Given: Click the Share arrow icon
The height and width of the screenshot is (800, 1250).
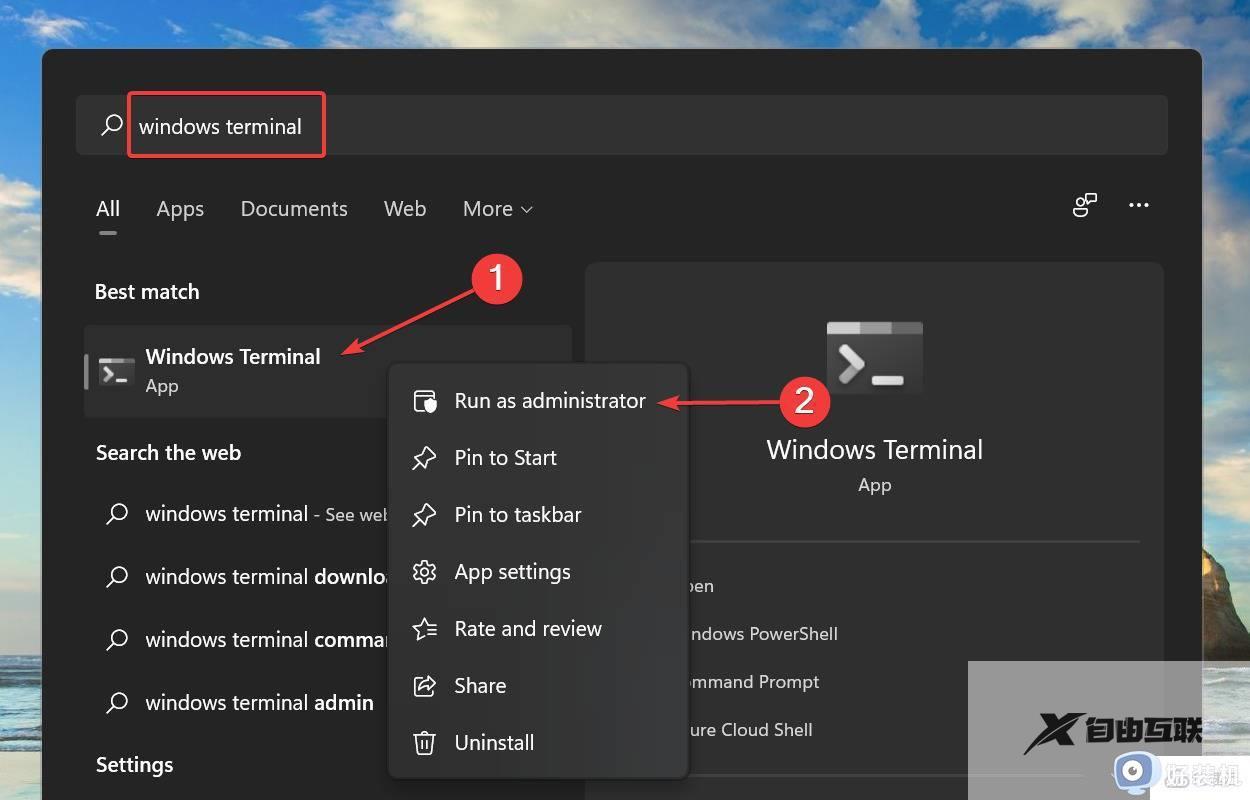Looking at the screenshot, I should 424,685.
